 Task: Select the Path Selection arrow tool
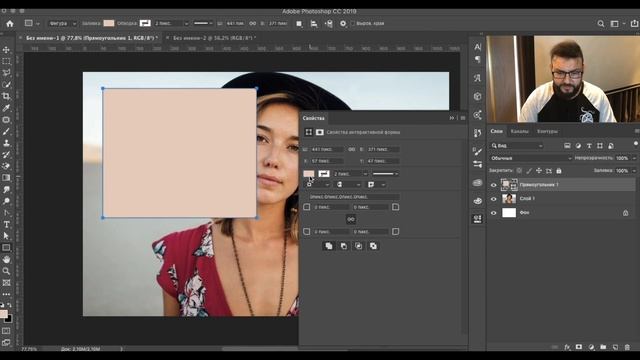tap(6, 236)
